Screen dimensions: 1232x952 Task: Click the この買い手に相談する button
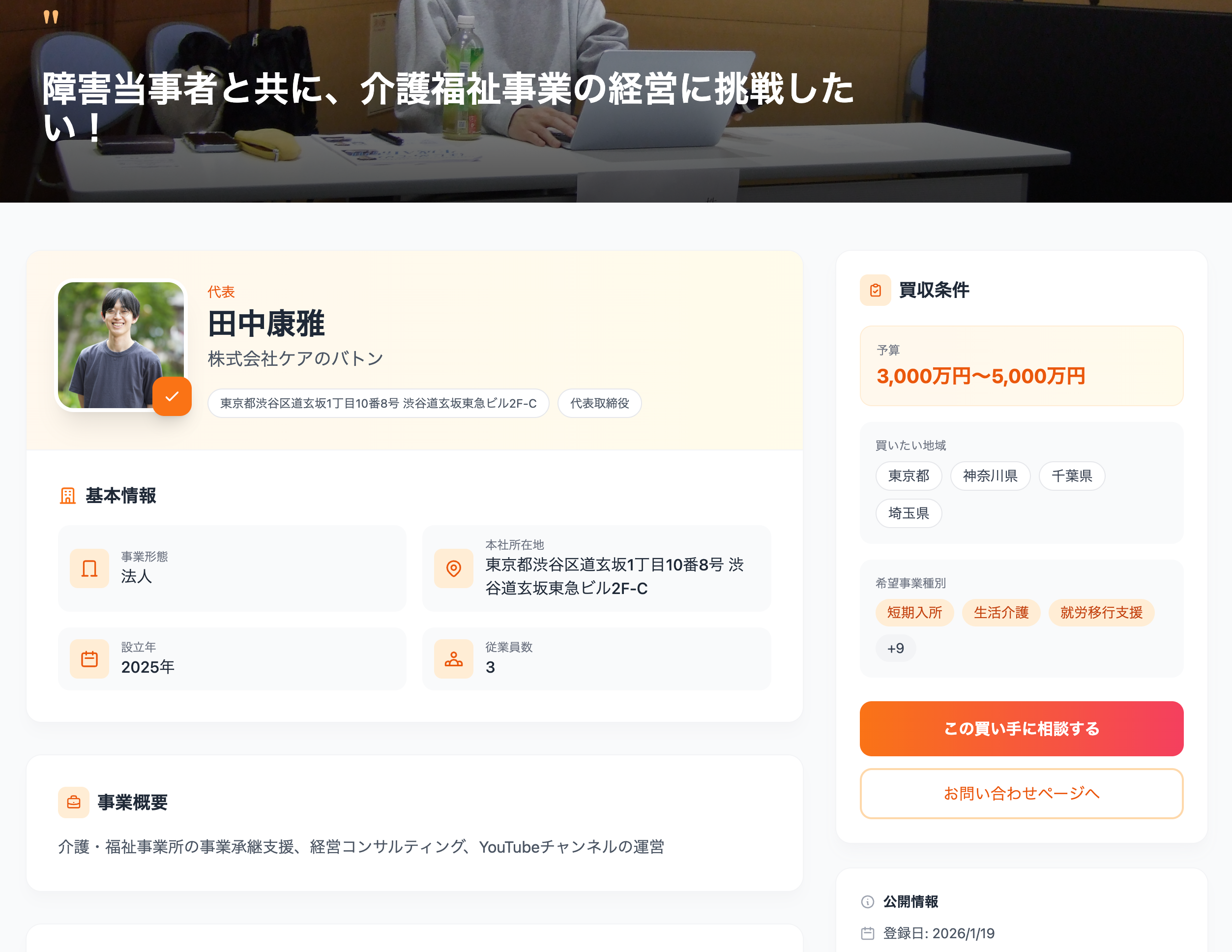point(1021,728)
